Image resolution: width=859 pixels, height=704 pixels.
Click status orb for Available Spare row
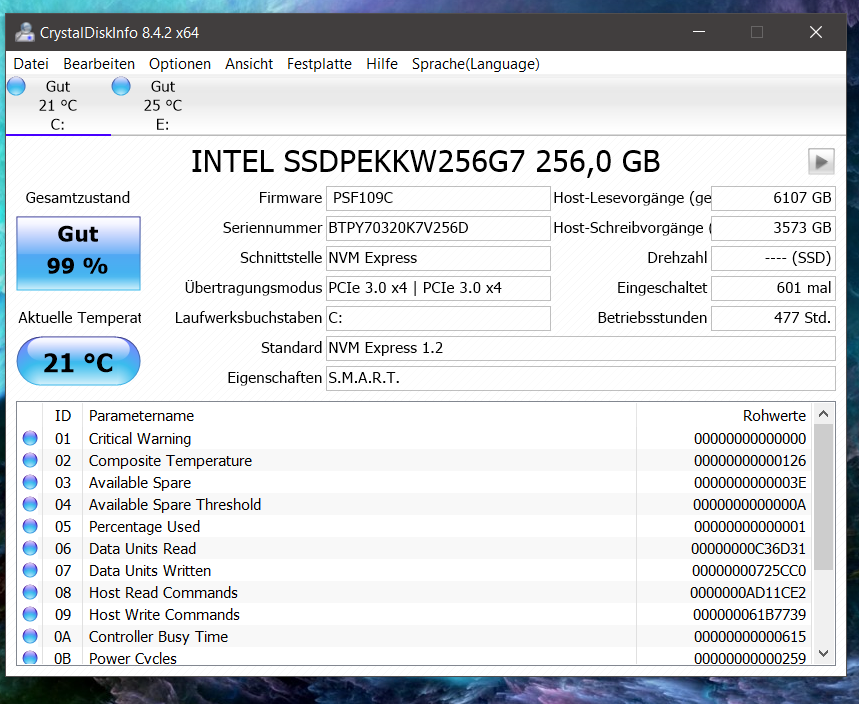tap(30, 482)
